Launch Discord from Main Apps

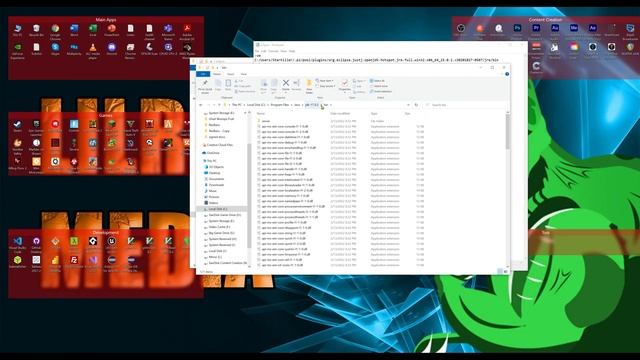click(x=111, y=49)
